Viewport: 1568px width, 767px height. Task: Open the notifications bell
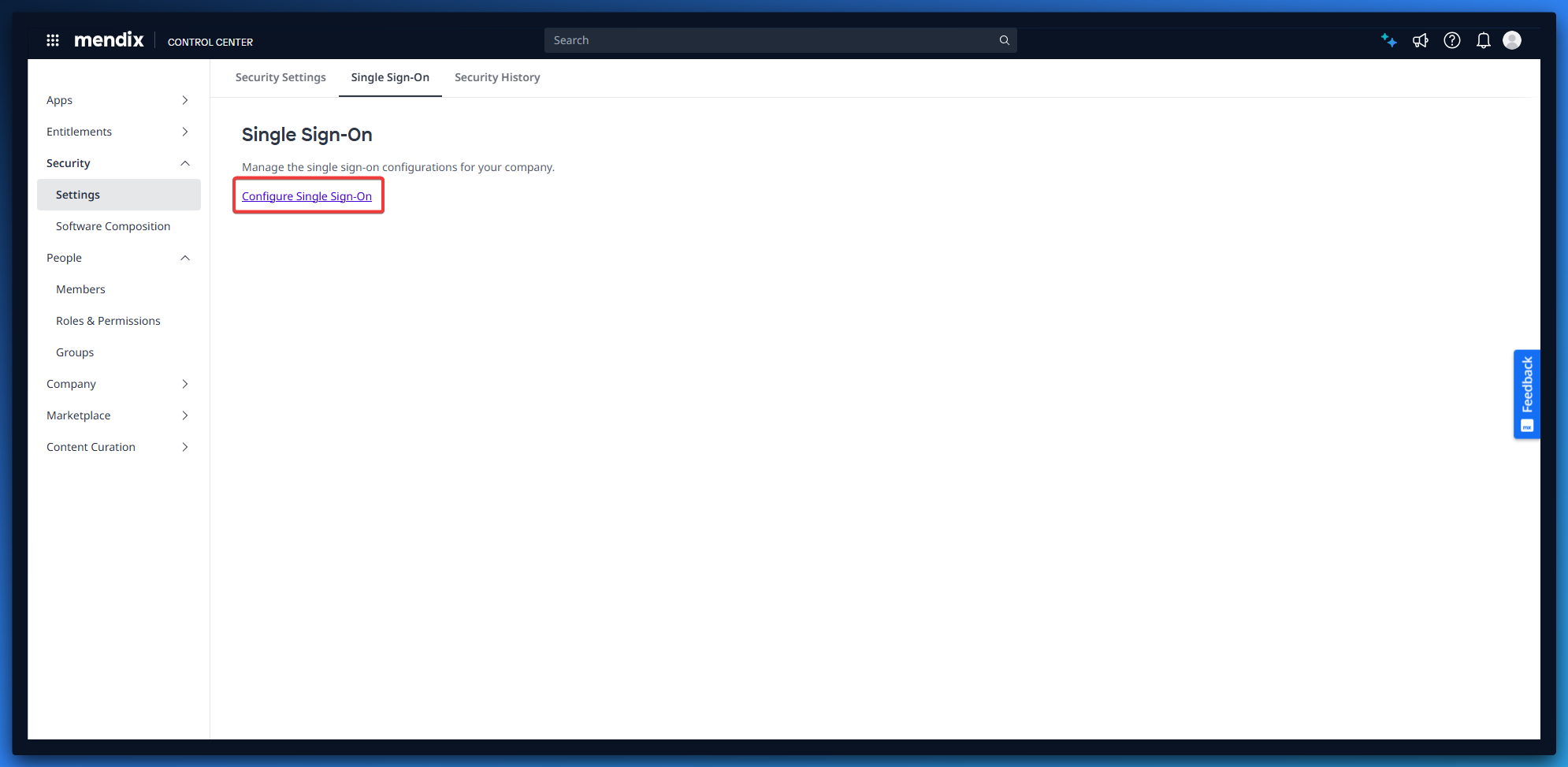pyautogui.click(x=1483, y=40)
